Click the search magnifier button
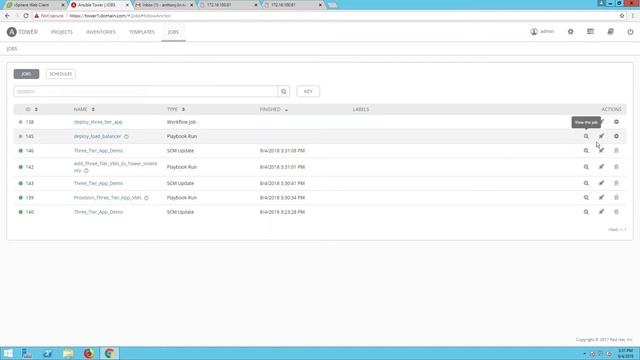This screenshot has width=640, height=360. click(x=284, y=91)
